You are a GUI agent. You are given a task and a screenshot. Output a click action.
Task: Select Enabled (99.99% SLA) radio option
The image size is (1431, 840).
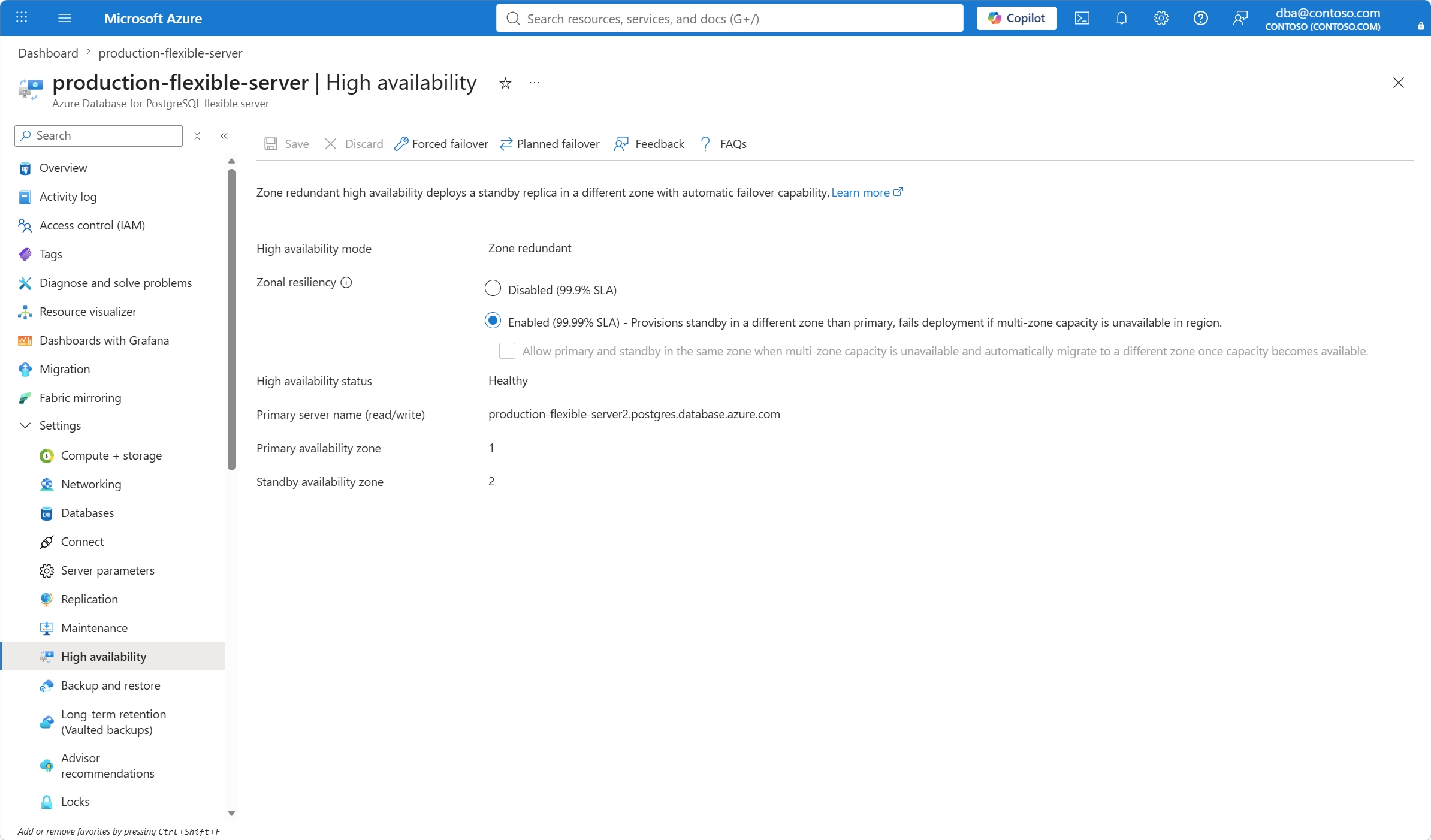coord(493,321)
